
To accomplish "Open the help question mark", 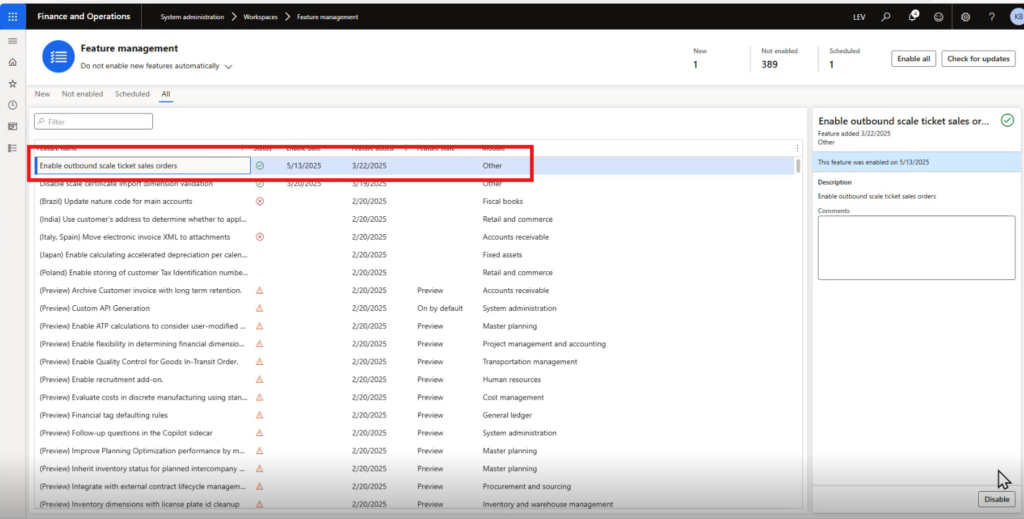I will point(991,17).
